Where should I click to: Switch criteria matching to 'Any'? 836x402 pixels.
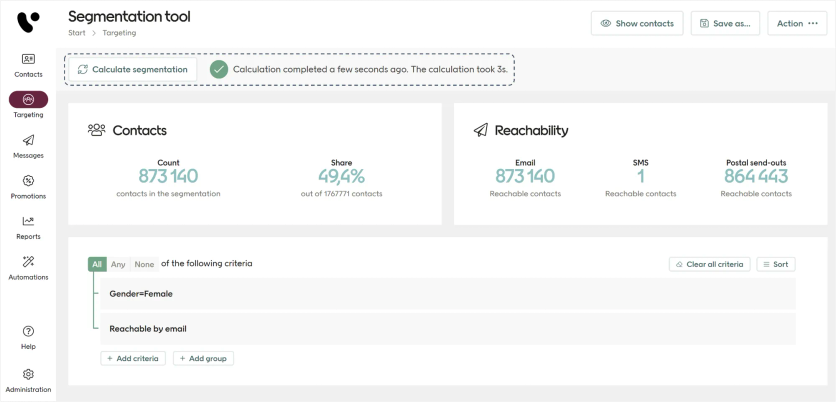[118, 264]
